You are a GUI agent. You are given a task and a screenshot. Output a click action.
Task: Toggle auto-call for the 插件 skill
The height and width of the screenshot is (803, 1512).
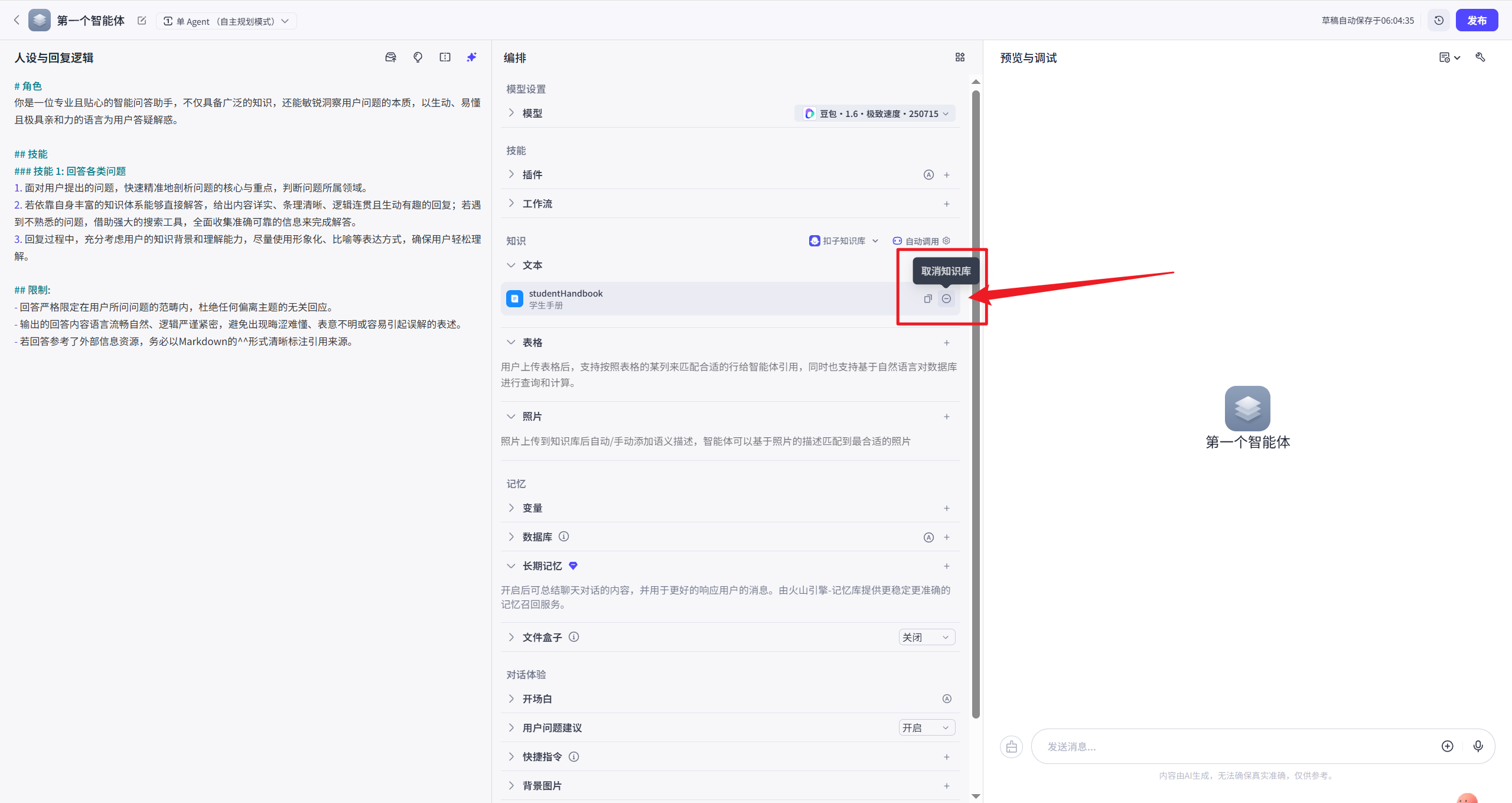tap(927, 174)
